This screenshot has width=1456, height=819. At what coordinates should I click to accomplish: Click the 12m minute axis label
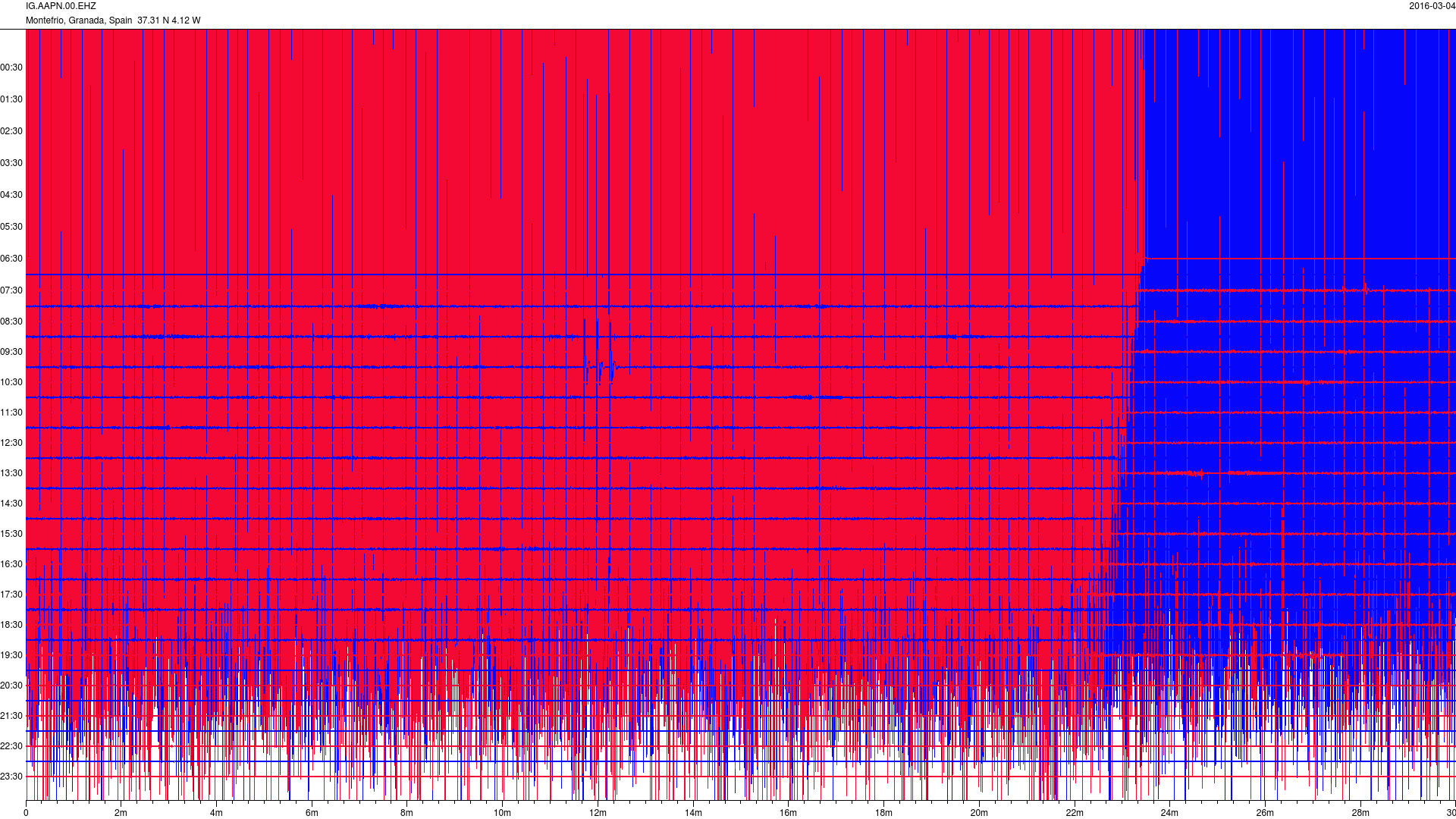(598, 813)
